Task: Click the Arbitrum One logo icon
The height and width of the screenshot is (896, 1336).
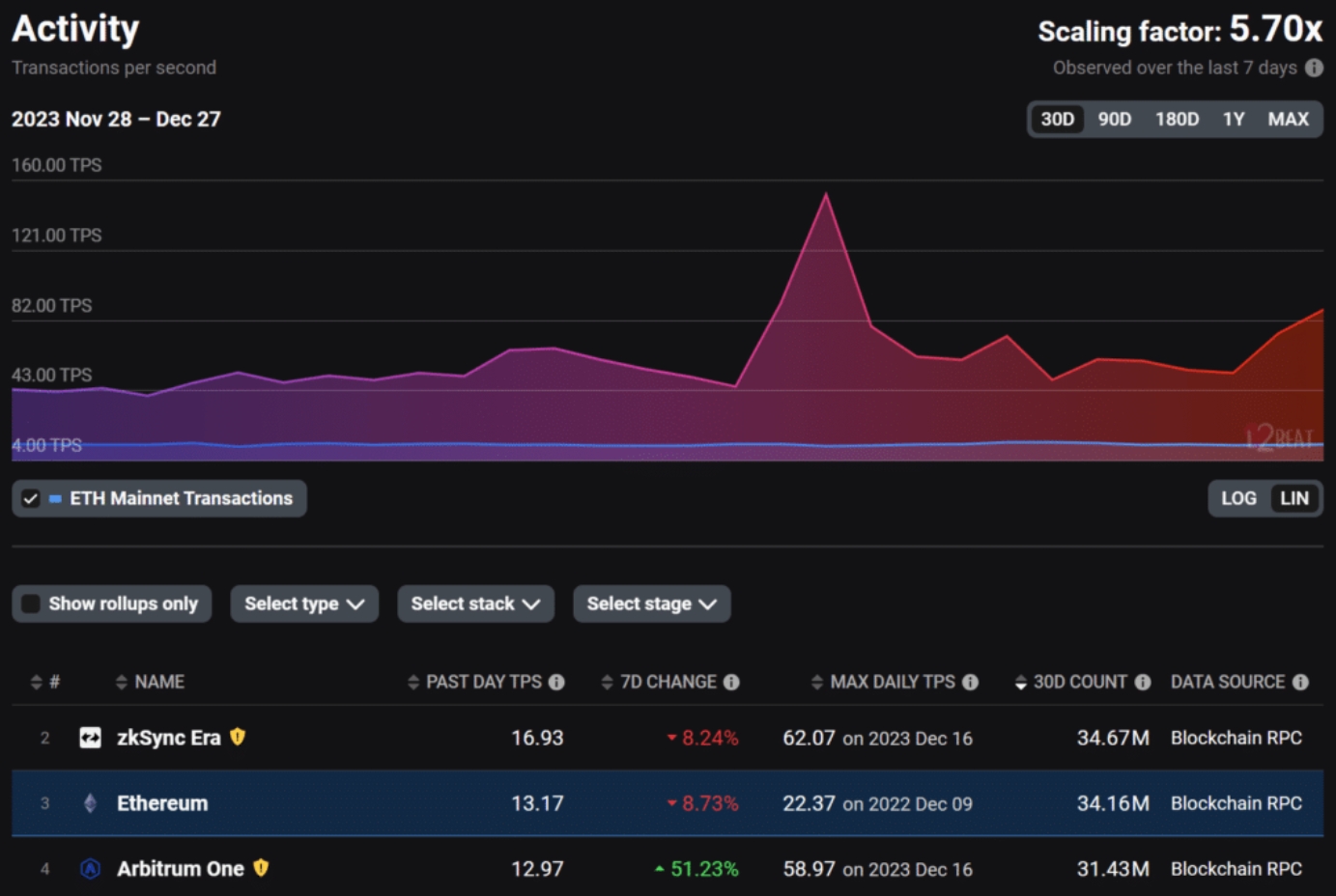Action: point(90,869)
